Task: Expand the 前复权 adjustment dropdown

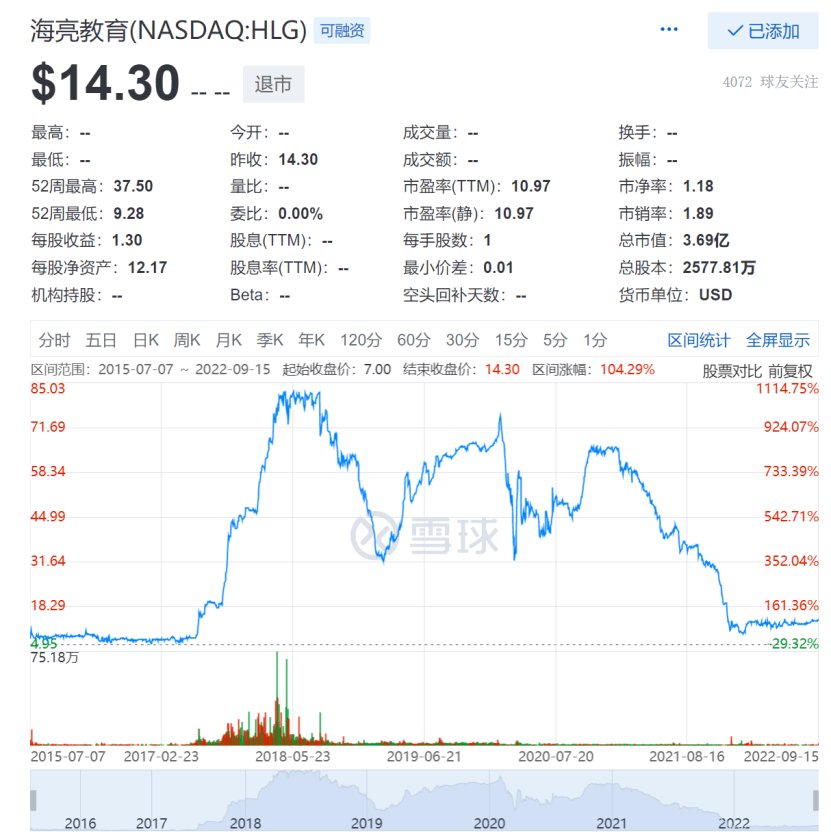Action: pos(791,371)
